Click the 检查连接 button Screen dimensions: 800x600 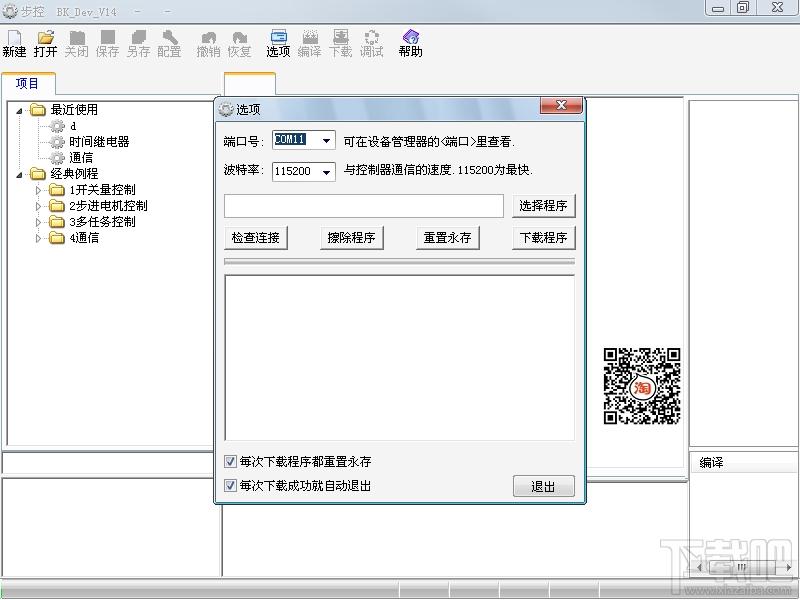point(256,238)
